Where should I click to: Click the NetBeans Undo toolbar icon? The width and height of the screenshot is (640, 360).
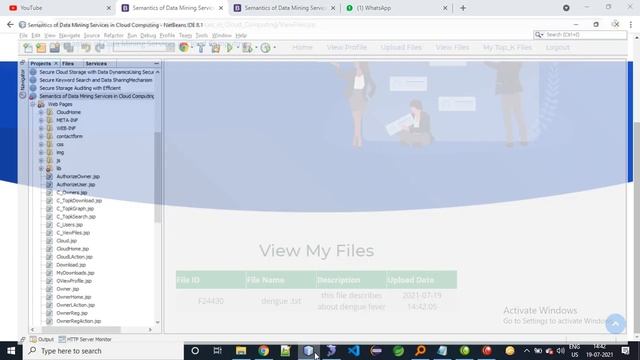click(x=85, y=48)
